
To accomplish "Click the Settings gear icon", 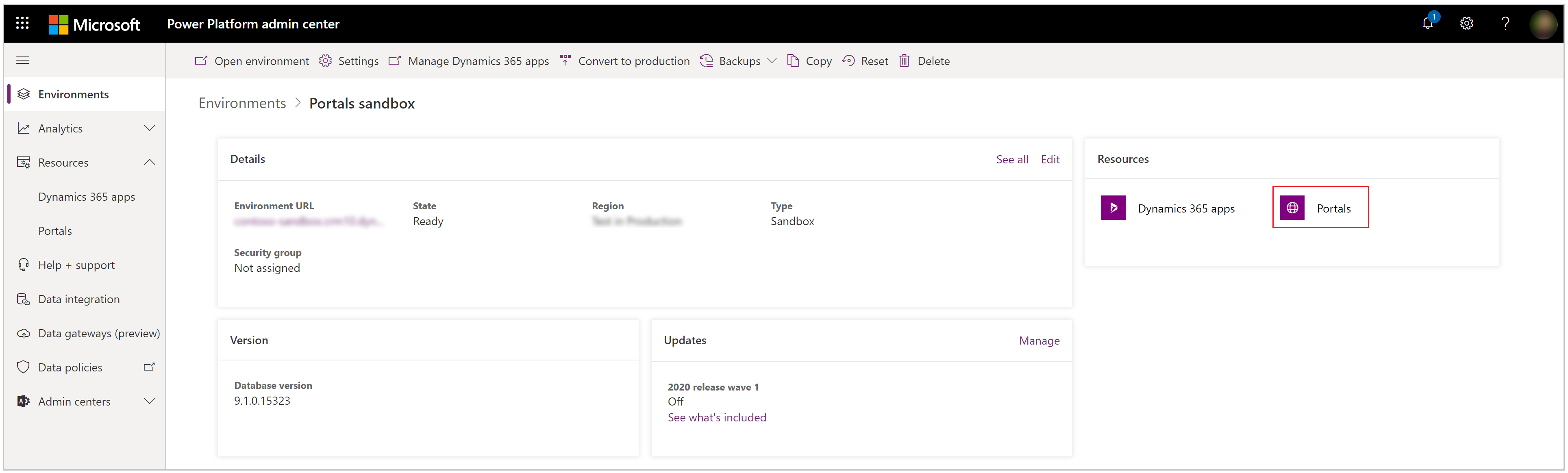I will pos(1468,22).
